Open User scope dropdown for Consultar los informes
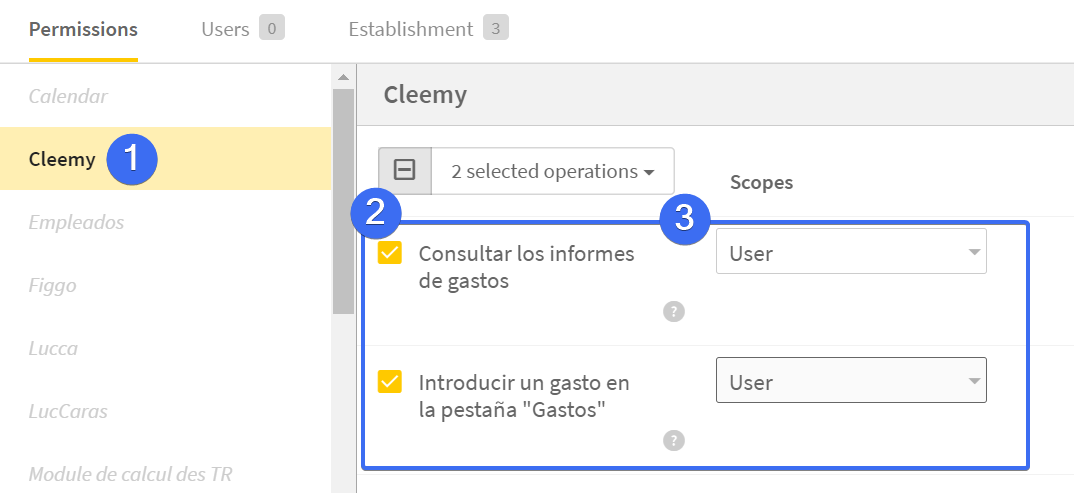Image resolution: width=1074 pixels, height=493 pixels. (x=851, y=251)
